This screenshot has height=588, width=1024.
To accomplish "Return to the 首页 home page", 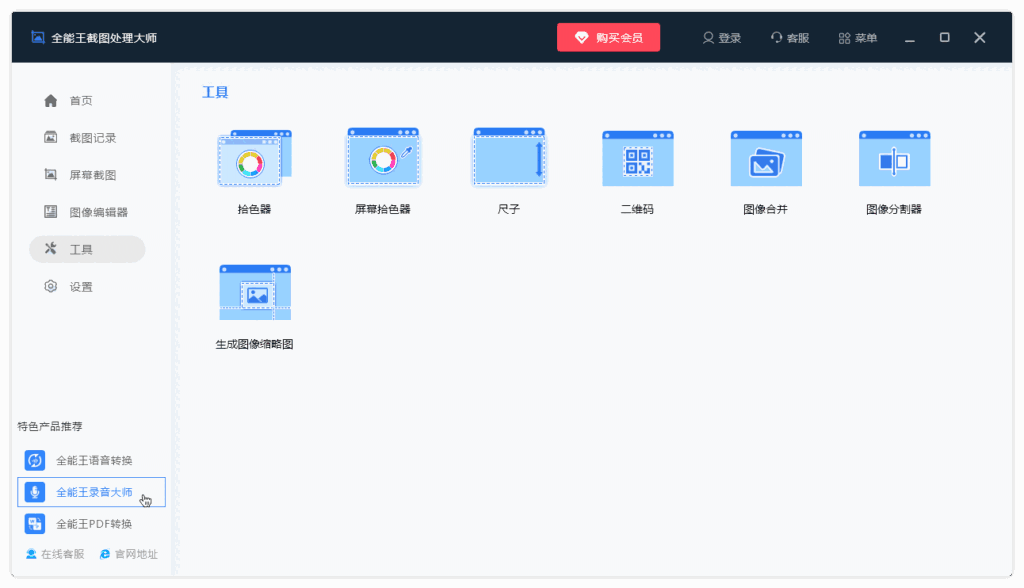I will tap(87, 100).
